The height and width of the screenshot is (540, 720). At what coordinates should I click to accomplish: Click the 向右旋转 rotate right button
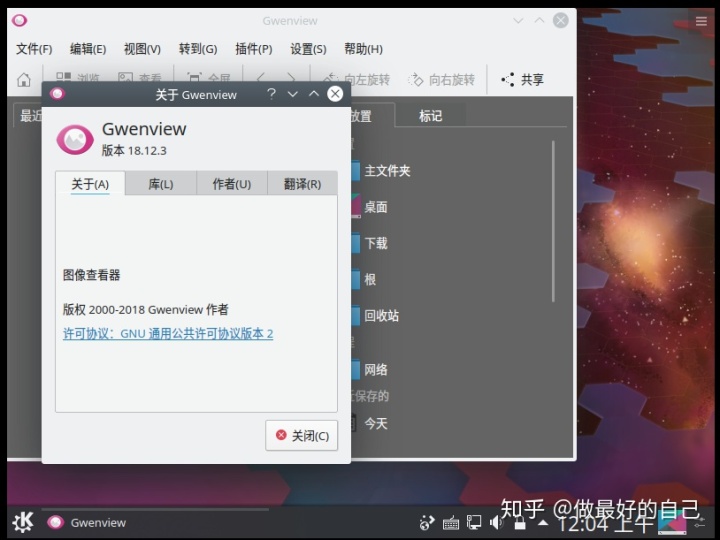(441, 79)
